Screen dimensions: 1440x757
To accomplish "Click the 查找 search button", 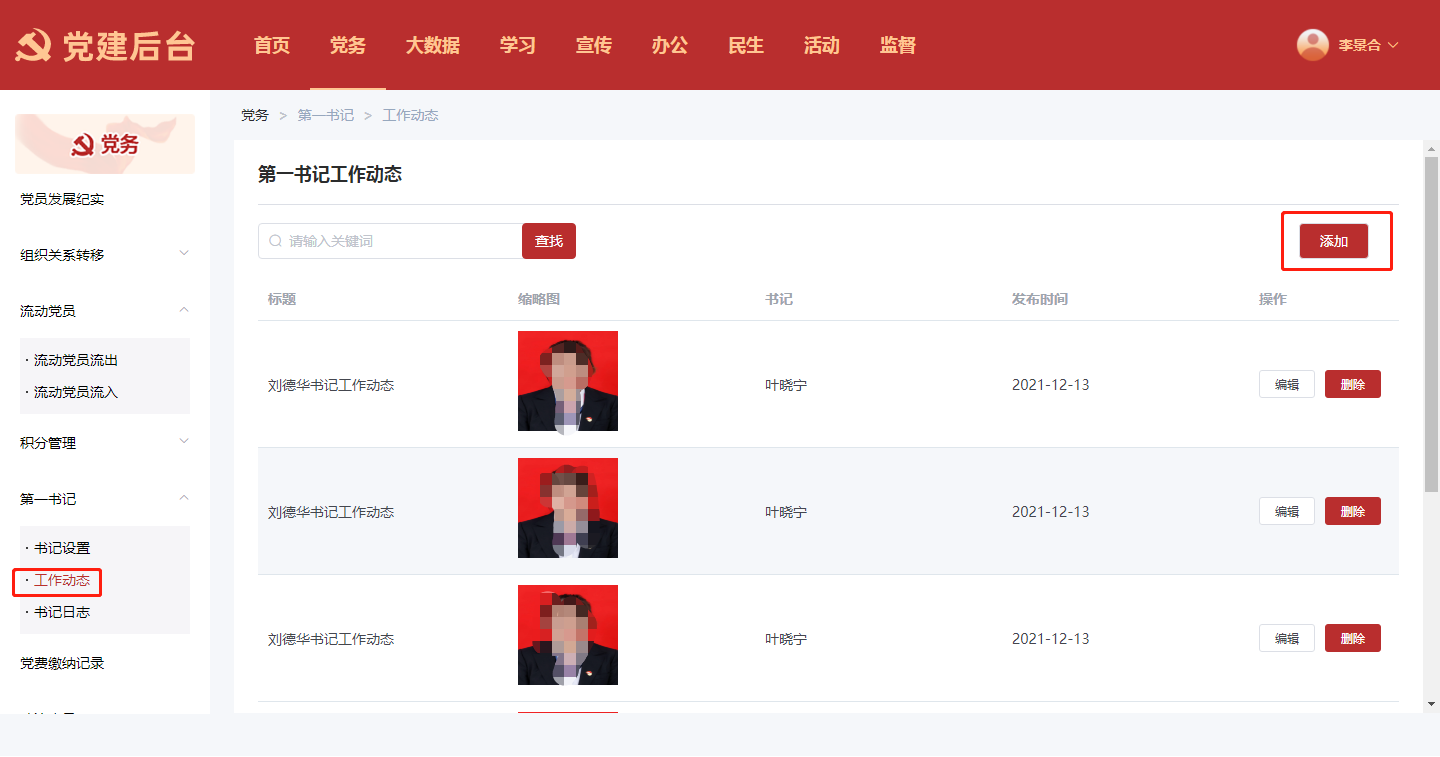I will 549,241.
